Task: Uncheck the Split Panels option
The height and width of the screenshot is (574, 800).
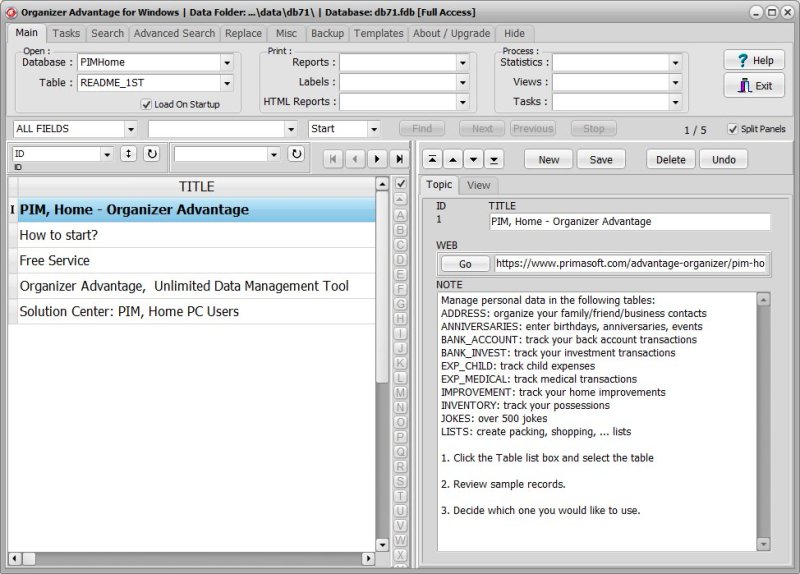Action: pyautogui.click(x=733, y=129)
